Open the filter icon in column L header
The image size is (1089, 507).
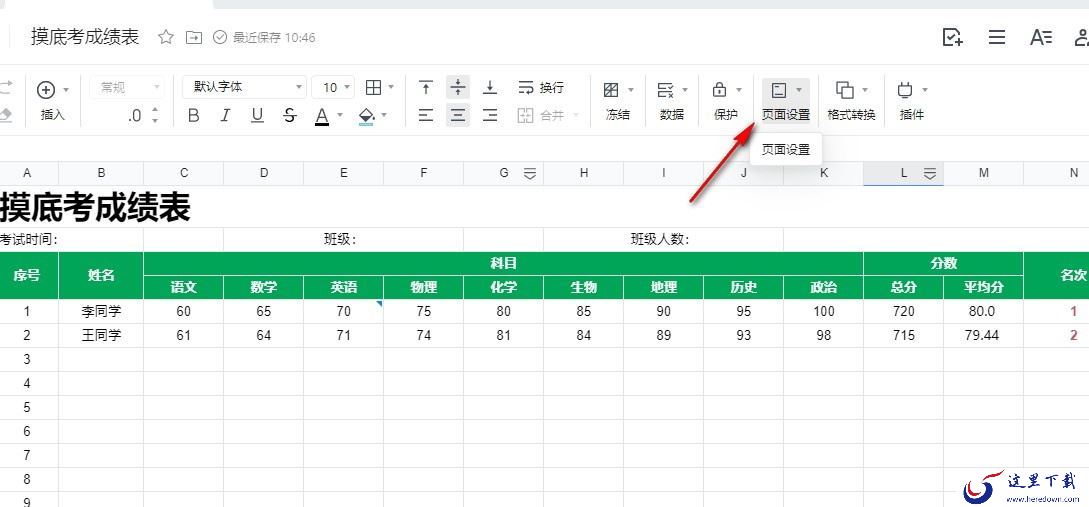pos(930,174)
